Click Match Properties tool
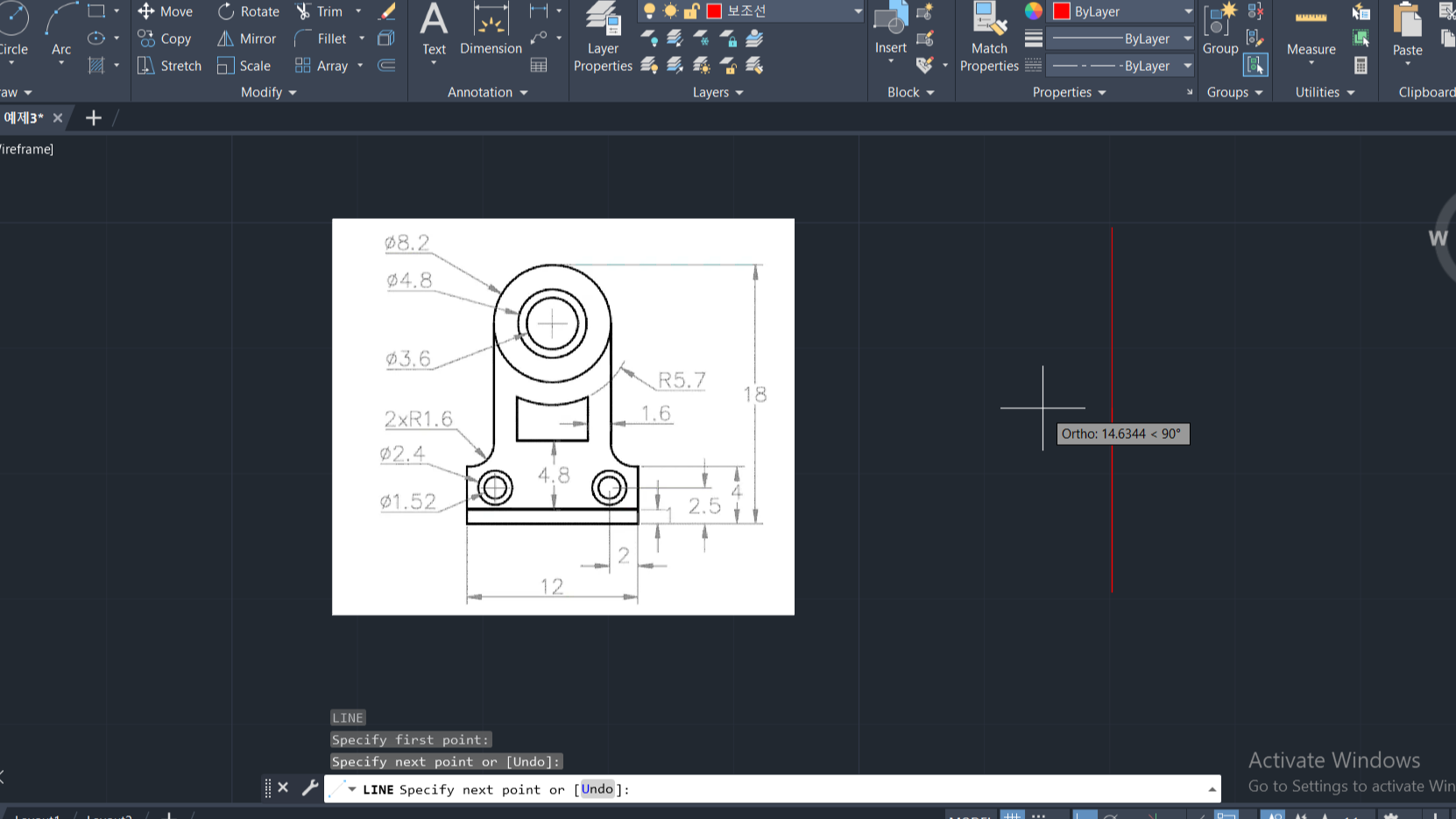Viewport: 1456px width, 819px height. pyautogui.click(x=989, y=38)
